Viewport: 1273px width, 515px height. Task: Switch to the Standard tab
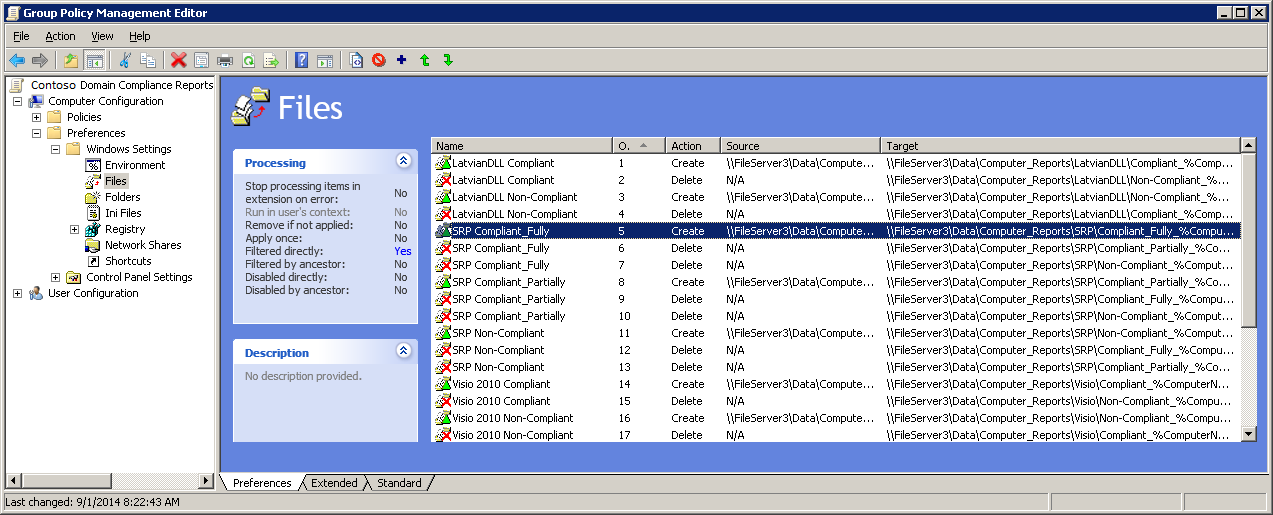pyautogui.click(x=399, y=483)
